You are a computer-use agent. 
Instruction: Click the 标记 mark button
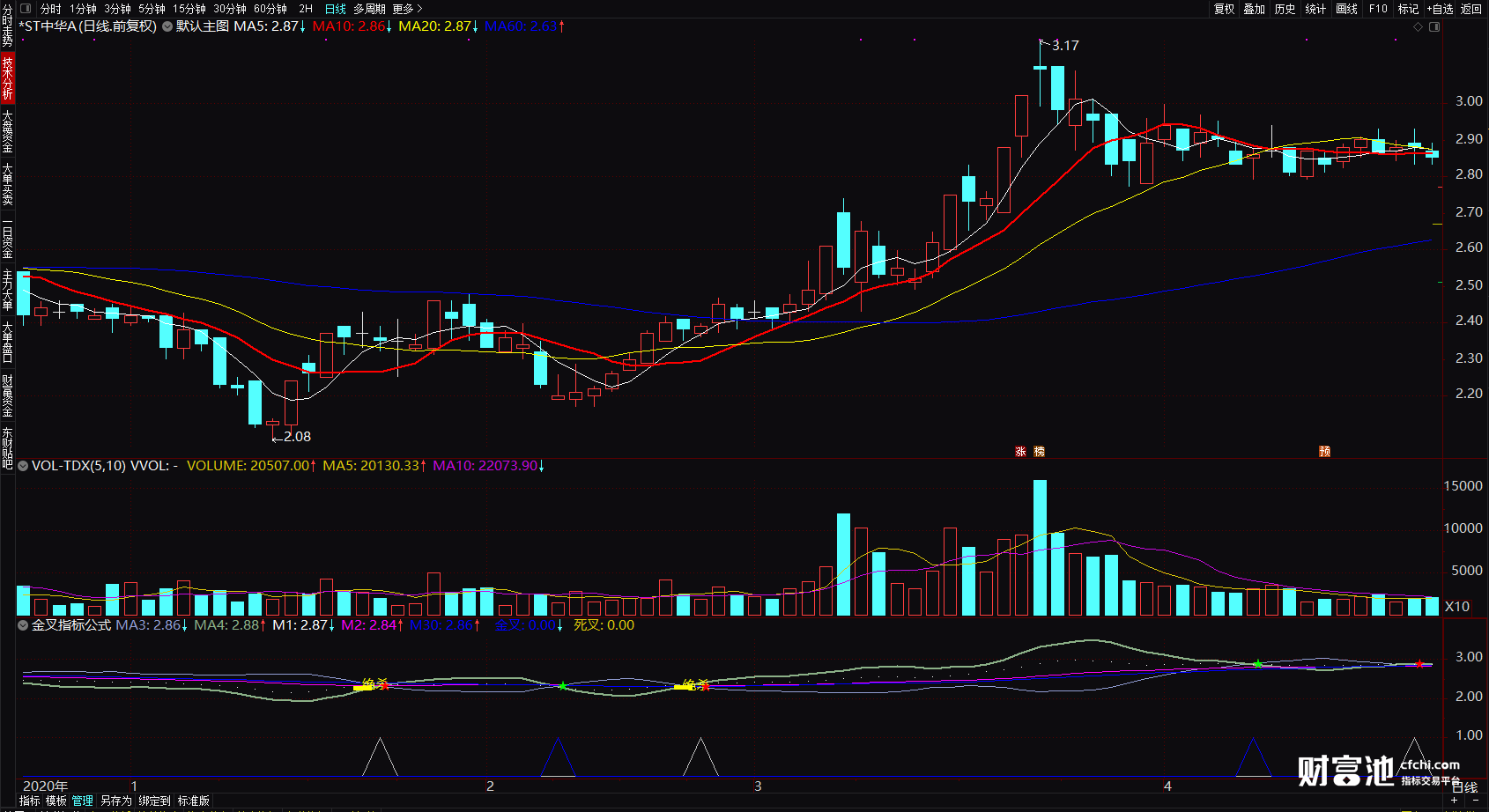click(x=1408, y=9)
